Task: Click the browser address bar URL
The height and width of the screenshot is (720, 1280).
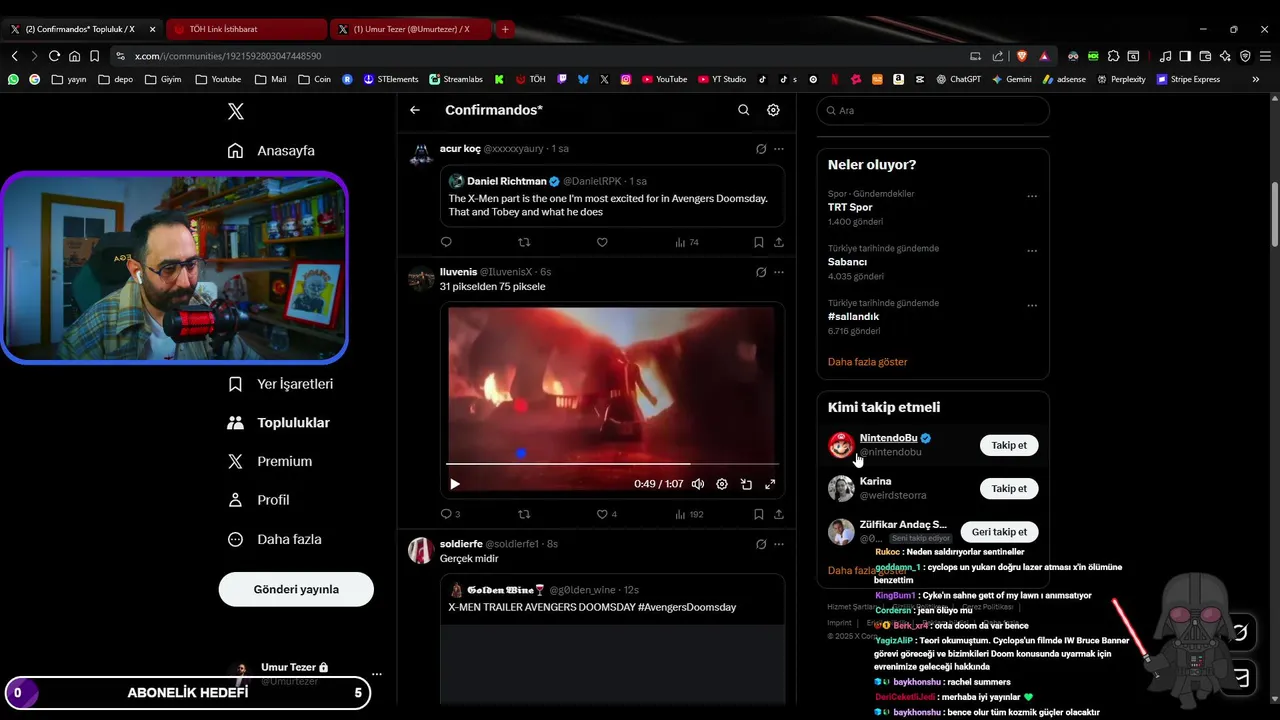Action: 228,56
